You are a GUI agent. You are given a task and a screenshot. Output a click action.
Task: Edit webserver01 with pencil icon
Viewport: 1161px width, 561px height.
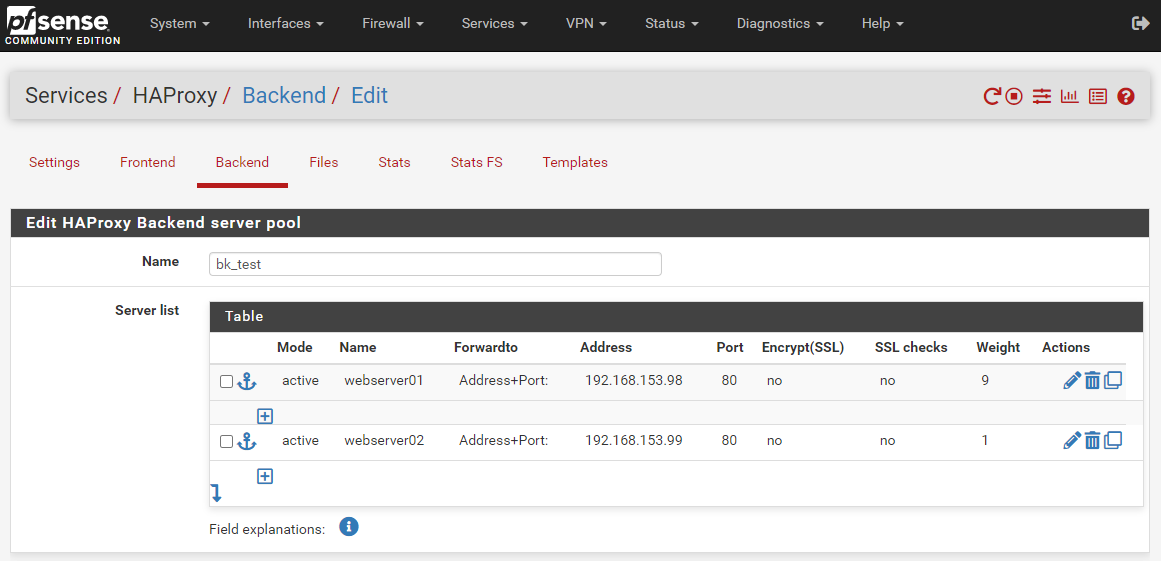coord(1071,381)
